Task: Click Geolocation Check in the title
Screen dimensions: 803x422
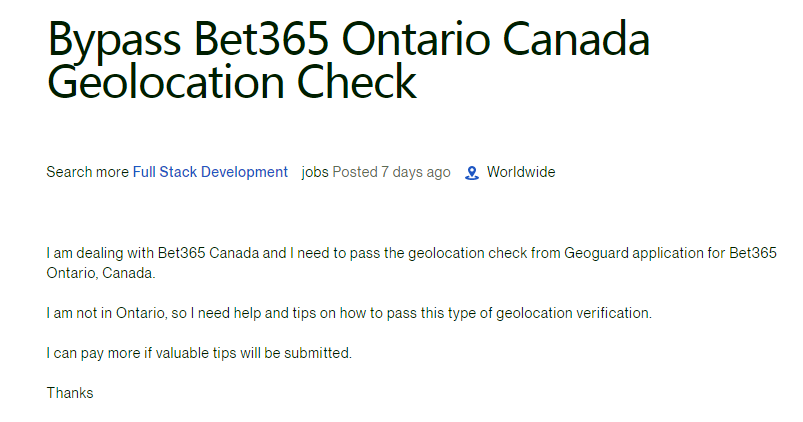Action: pos(232,82)
